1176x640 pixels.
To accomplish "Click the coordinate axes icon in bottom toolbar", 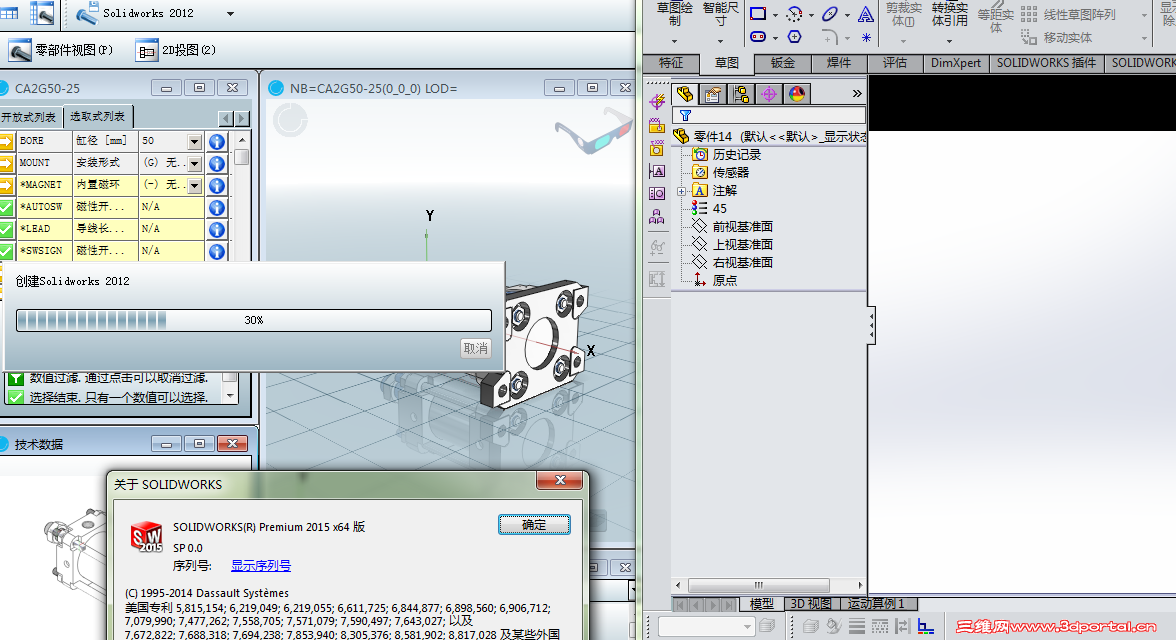I will tap(926, 626).
